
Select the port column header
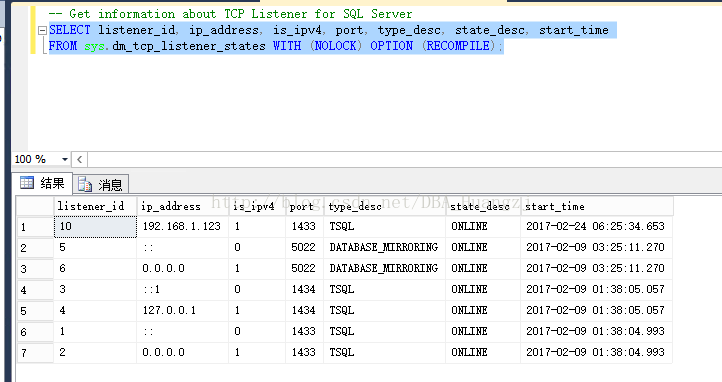(x=305, y=206)
